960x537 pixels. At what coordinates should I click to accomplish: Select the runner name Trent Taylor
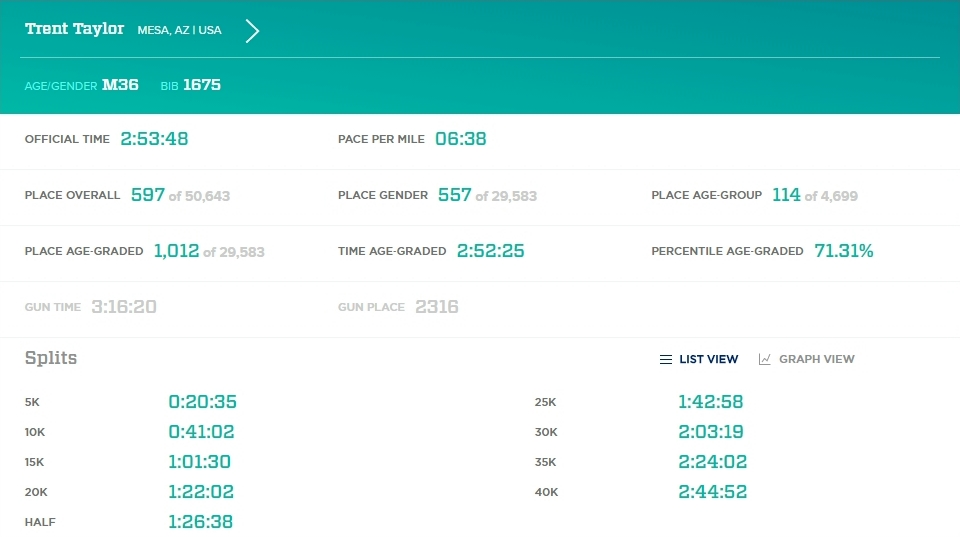[75, 29]
